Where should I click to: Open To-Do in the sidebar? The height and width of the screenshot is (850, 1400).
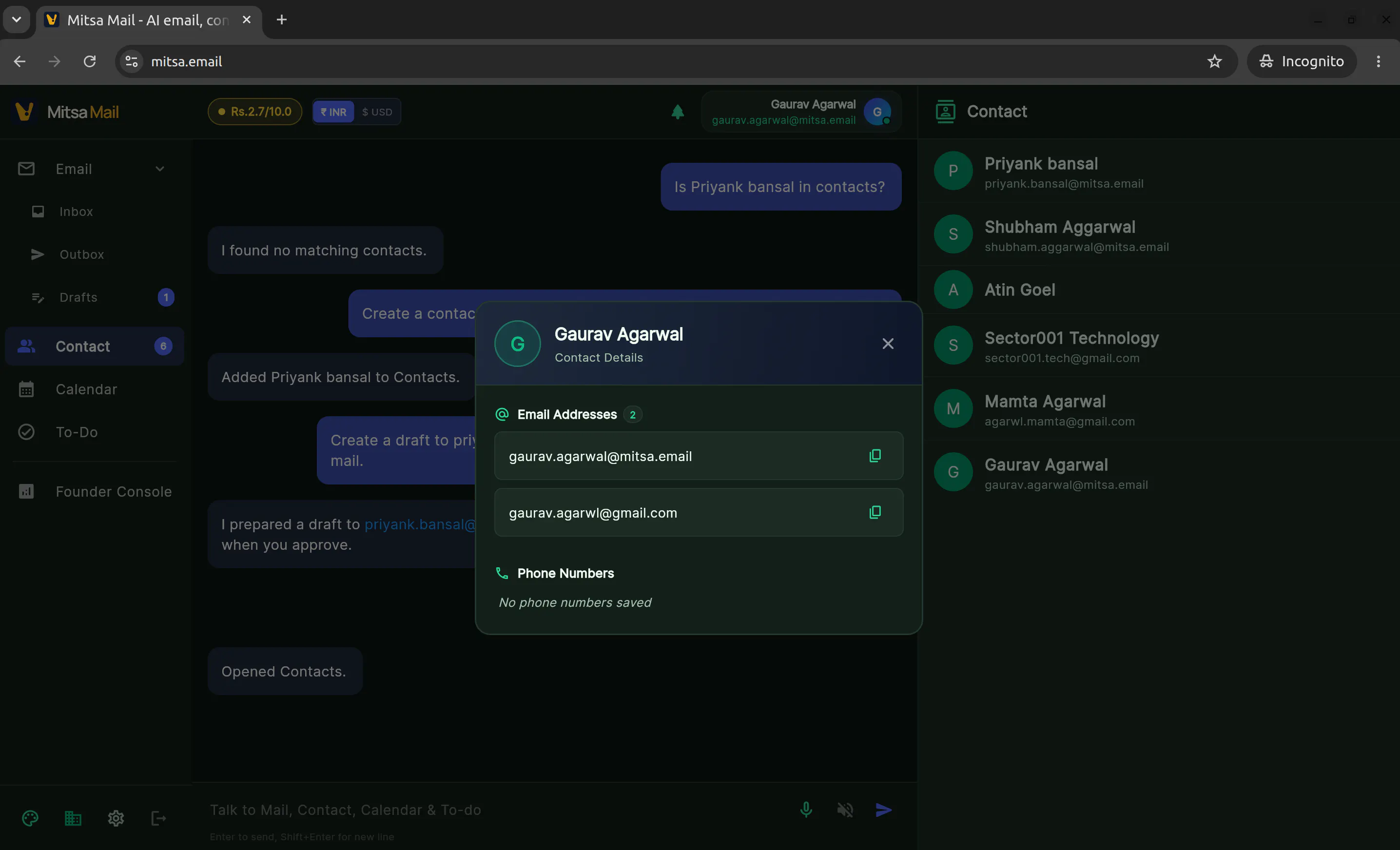[94, 432]
